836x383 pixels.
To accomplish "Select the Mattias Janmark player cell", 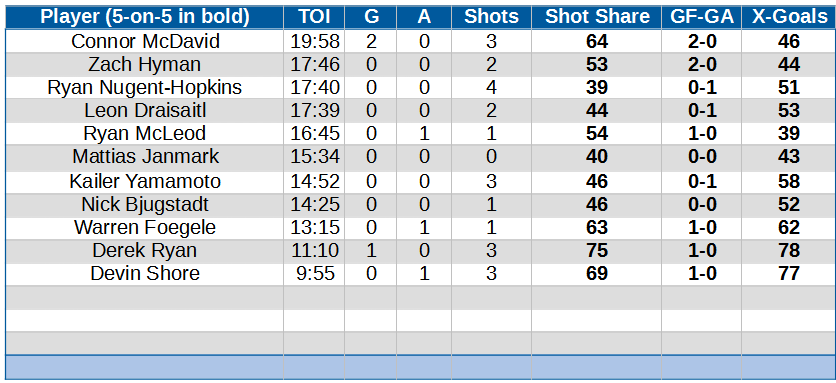I will [x=144, y=157].
